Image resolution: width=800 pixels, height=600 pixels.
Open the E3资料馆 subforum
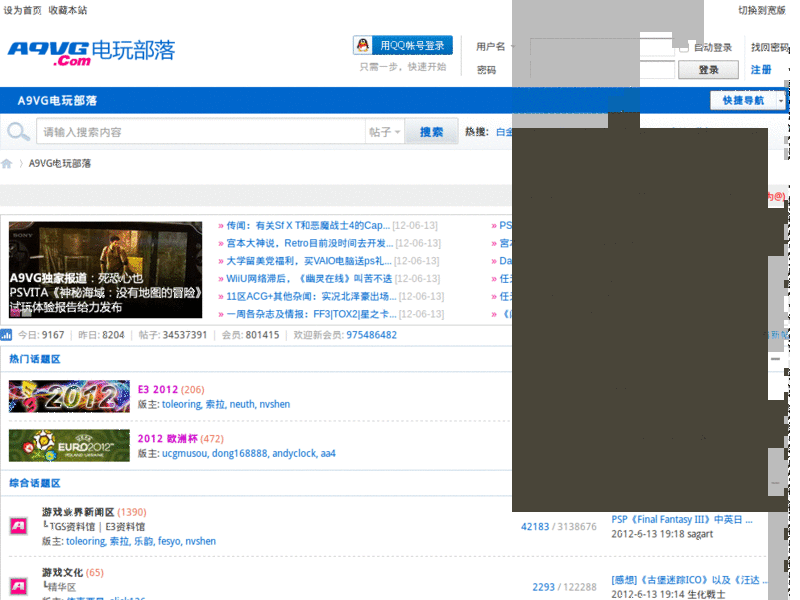pyautogui.click(x=125, y=527)
